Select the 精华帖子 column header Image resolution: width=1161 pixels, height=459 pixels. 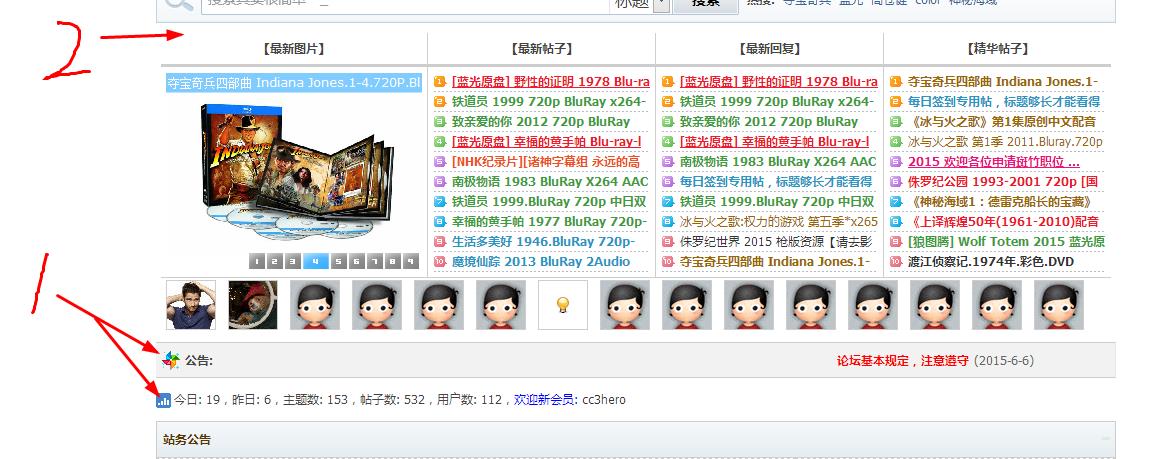997,49
